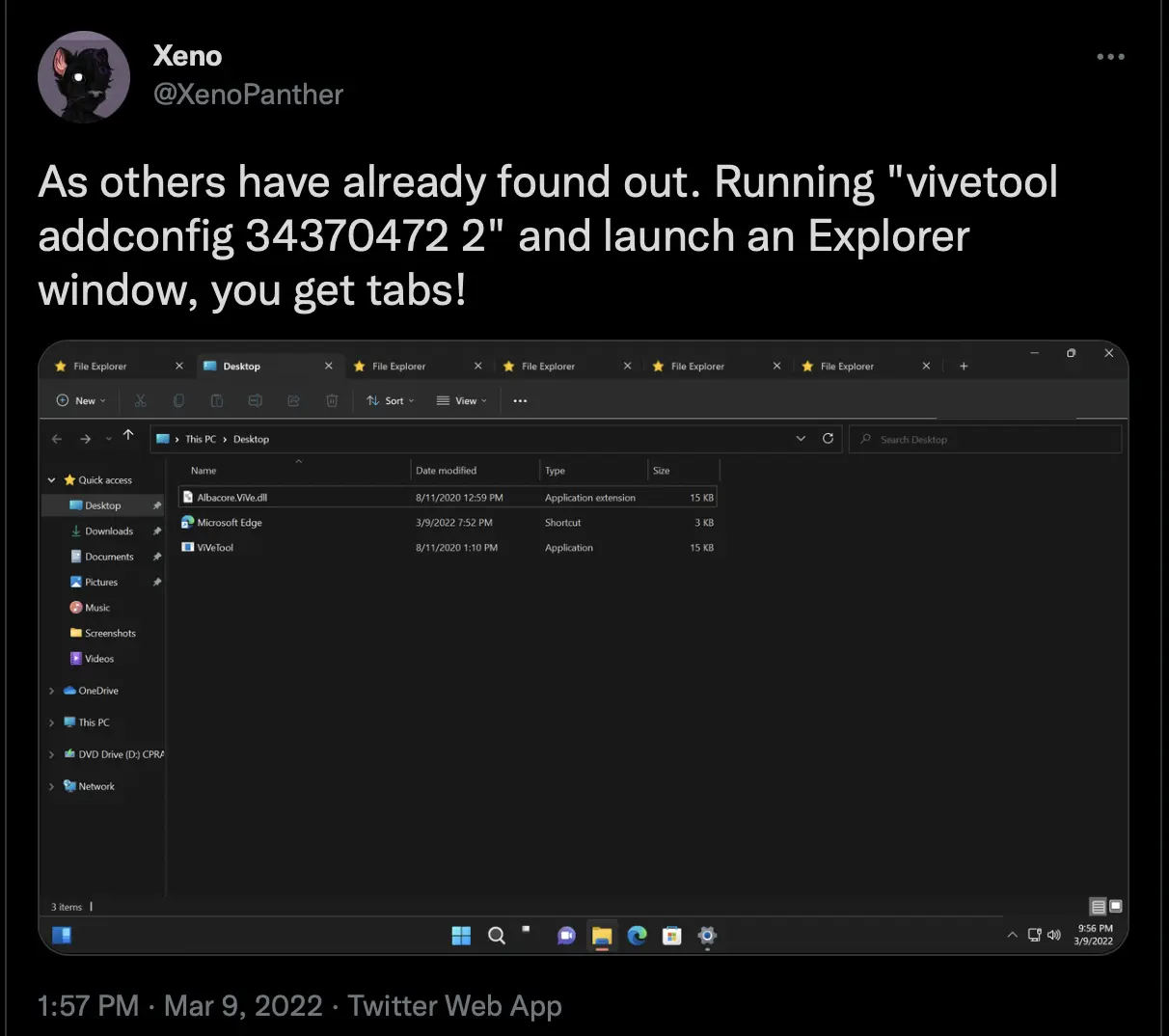This screenshot has width=1169, height=1036.
Task: Switch to large thumbnails view toggle
Action: (x=1116, y=907)
